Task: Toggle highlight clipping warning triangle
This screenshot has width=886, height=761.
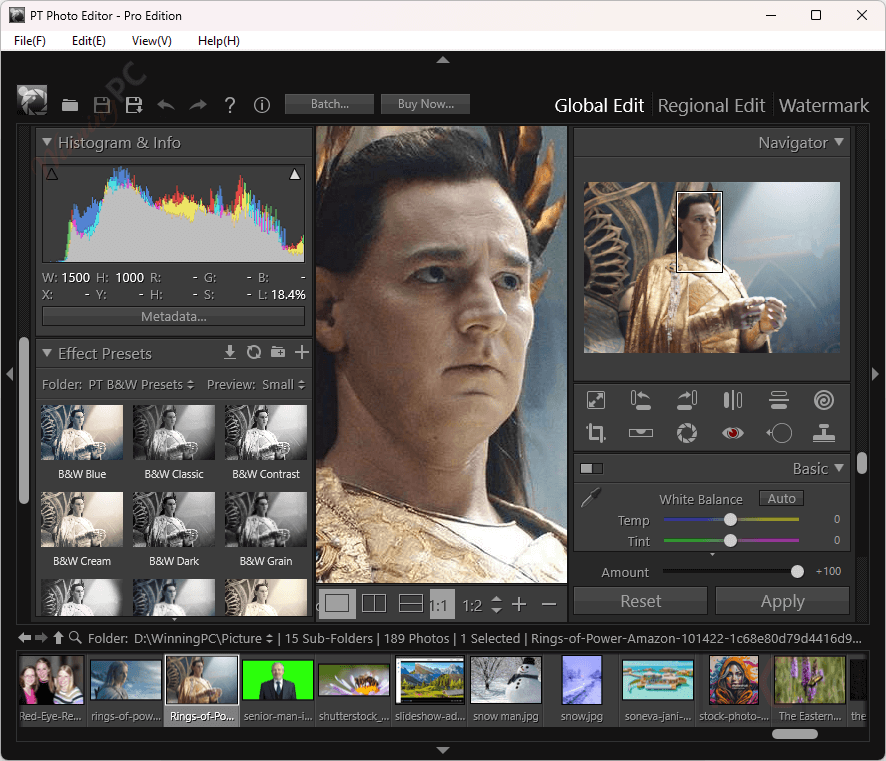Action: point(295,174)
